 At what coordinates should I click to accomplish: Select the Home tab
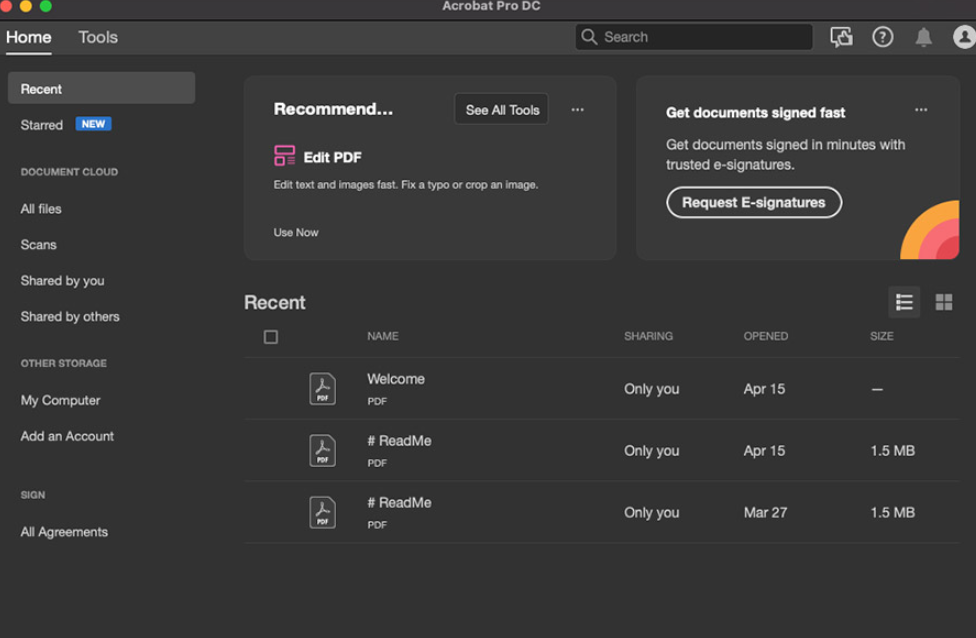[29, 37]
